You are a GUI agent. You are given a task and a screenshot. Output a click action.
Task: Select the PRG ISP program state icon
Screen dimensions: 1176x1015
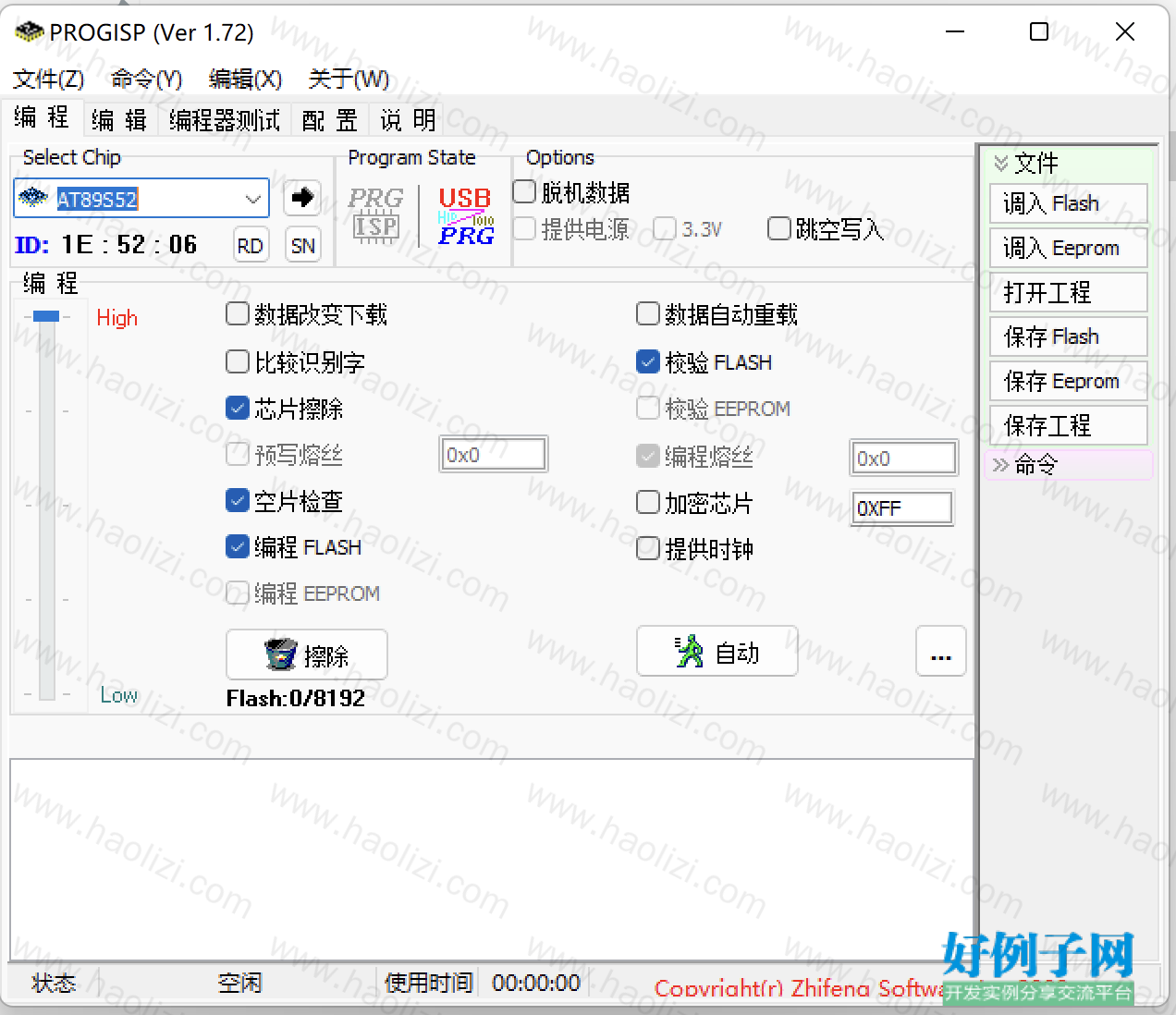375,215
